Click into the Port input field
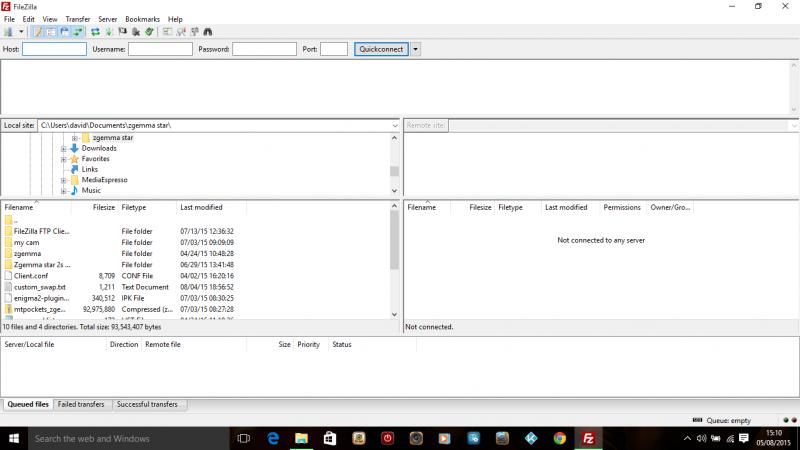The image size is (800, 450). [x=334, y=49]
